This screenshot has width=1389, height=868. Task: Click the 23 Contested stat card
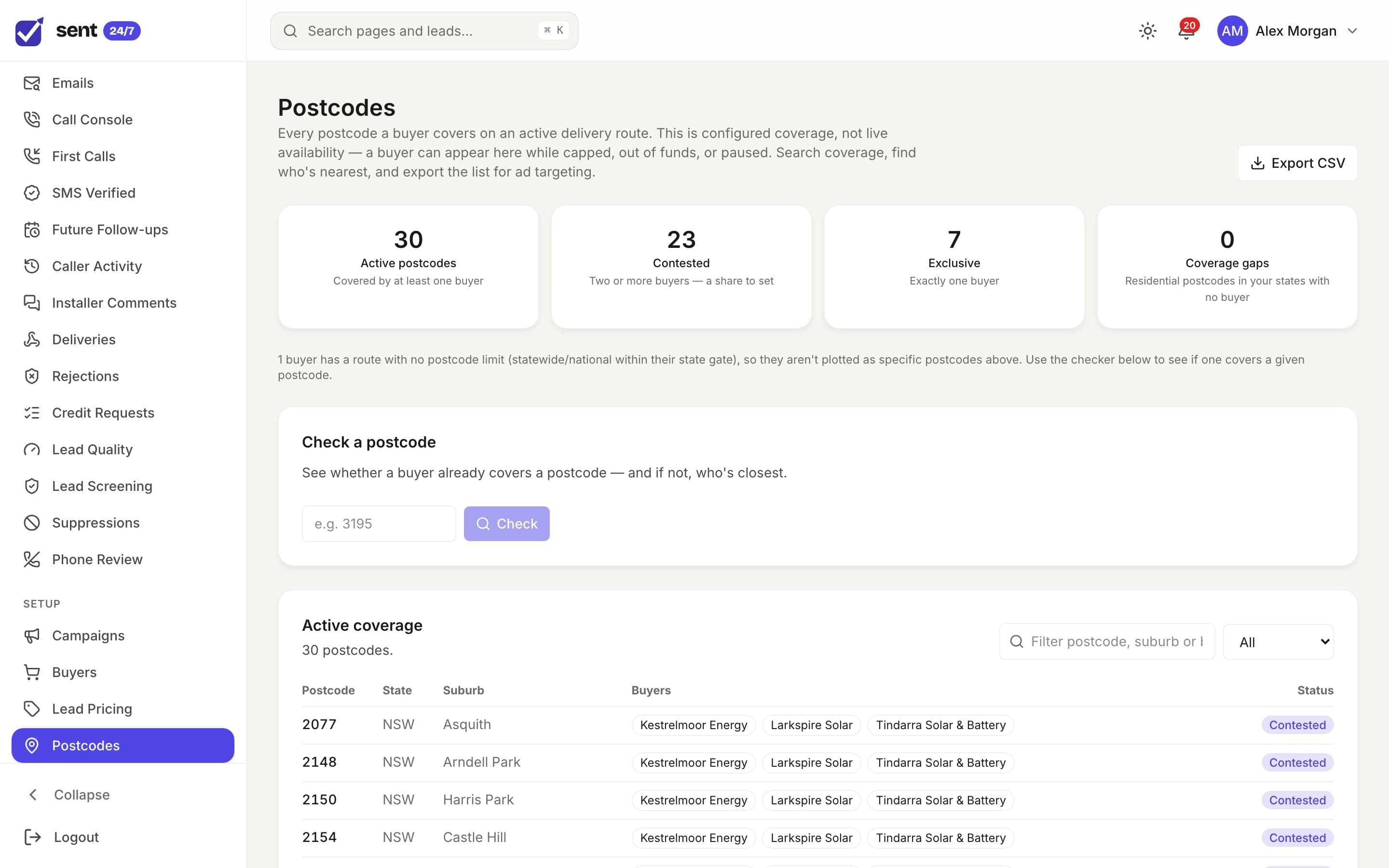tap(681, 267)
